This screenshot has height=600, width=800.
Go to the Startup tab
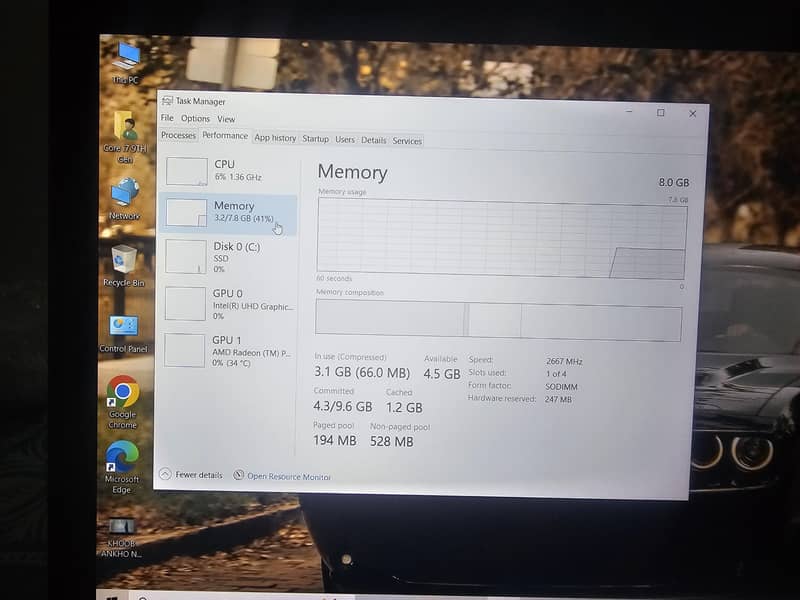pyautogui.click(x=315, y=139)
